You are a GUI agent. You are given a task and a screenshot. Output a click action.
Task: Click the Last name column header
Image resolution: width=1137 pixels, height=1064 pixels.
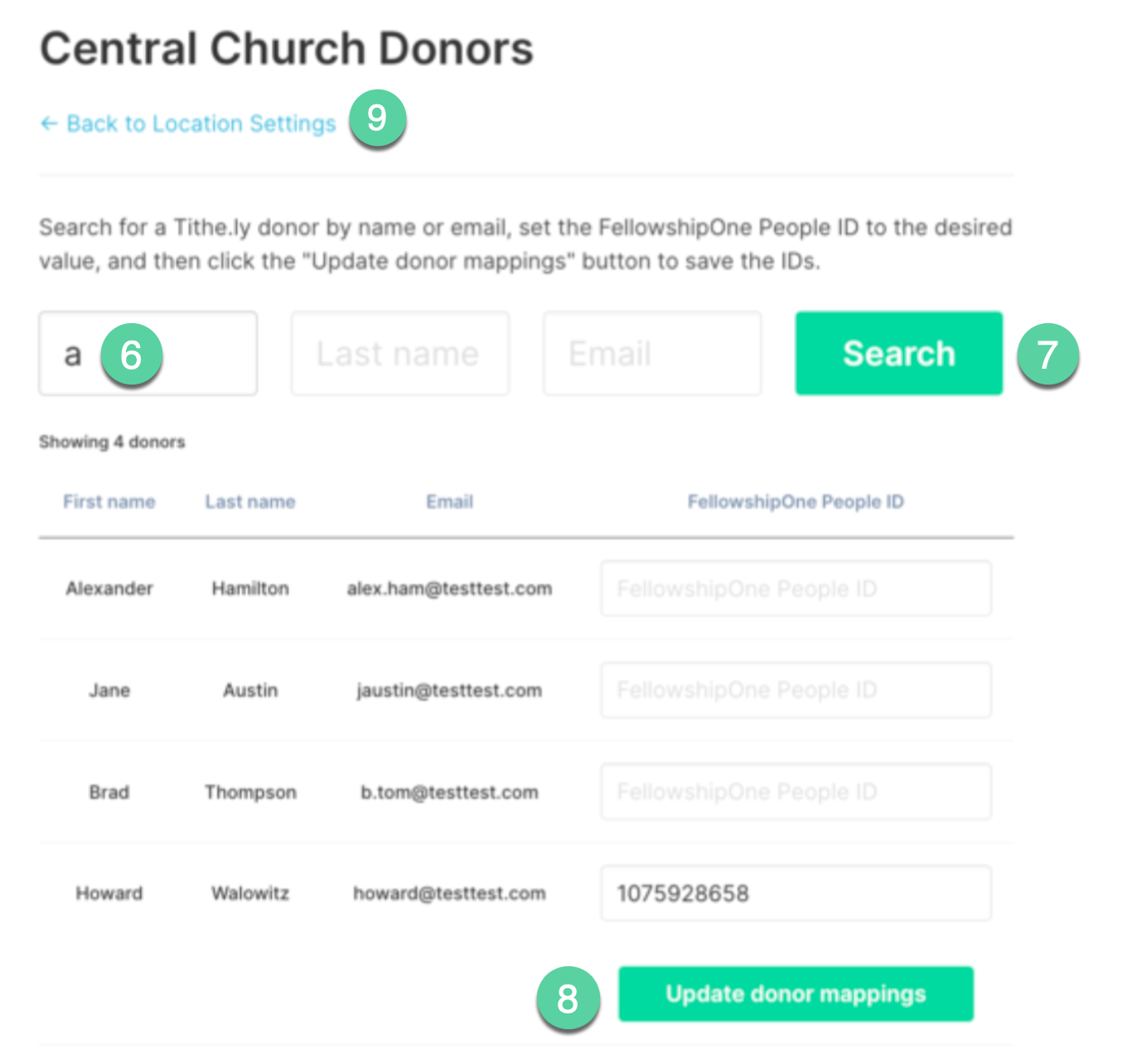pyautogui.click(x=250, y=502)
